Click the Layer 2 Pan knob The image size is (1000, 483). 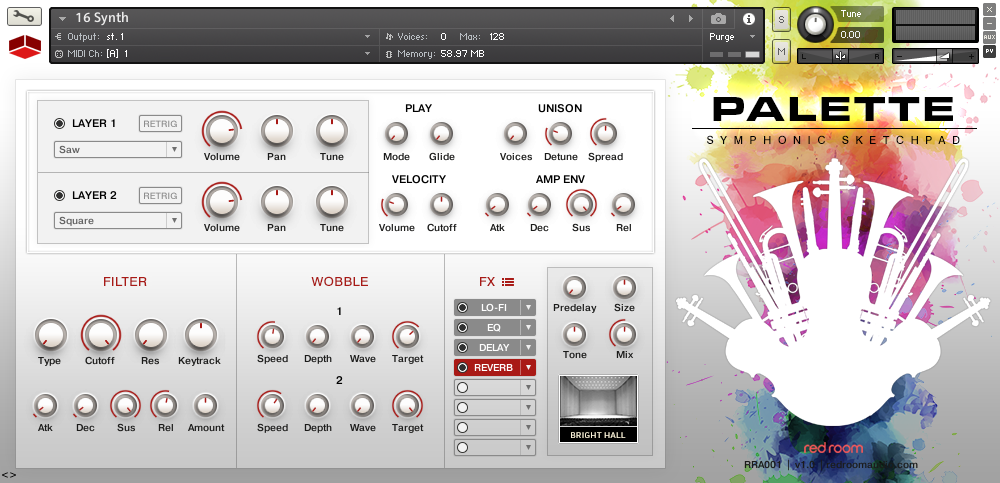coord(277,202)
